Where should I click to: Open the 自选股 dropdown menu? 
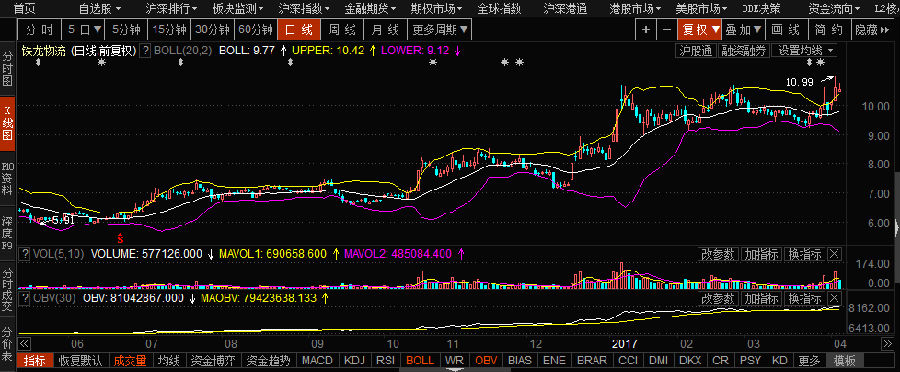99,9
